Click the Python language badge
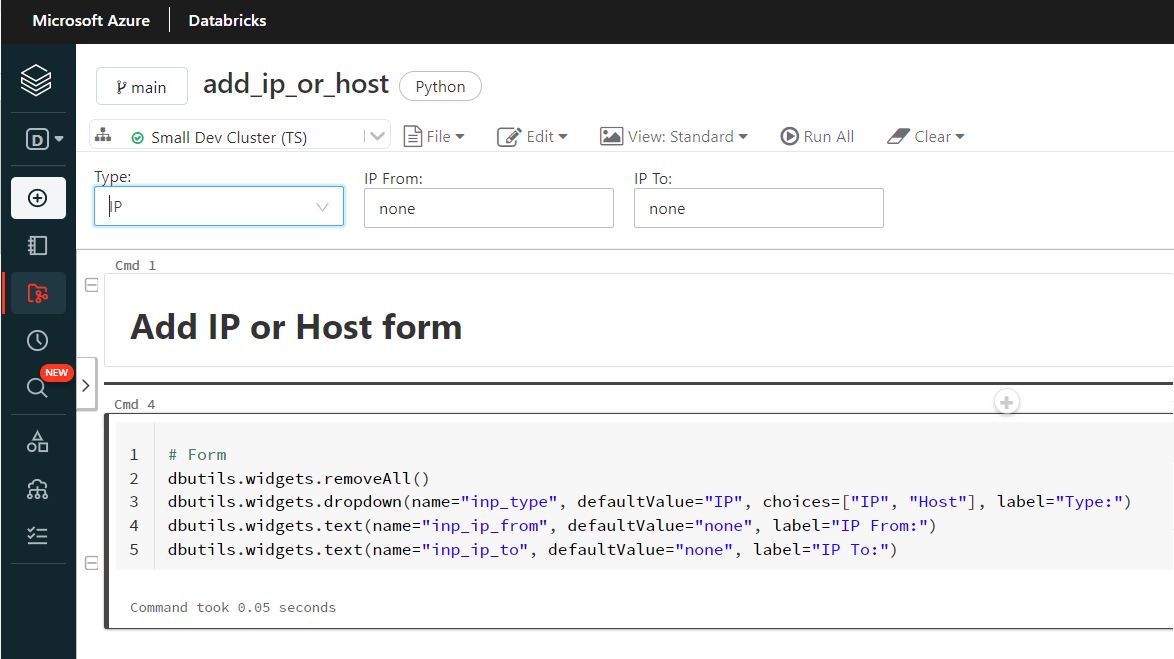Screen dimensions: 1174x659 pos(440,86)
